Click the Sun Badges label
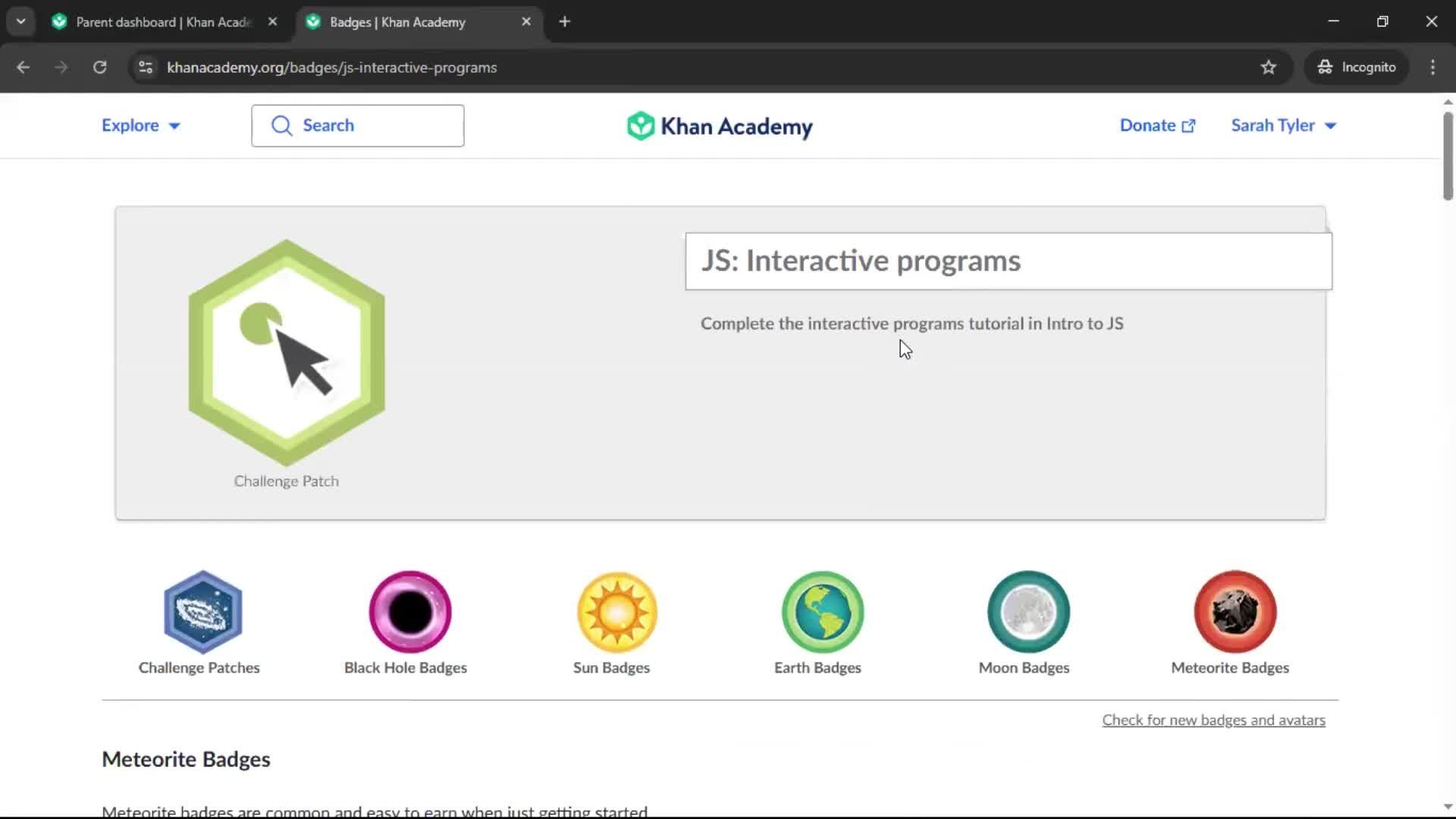 [x=611, y=668]
